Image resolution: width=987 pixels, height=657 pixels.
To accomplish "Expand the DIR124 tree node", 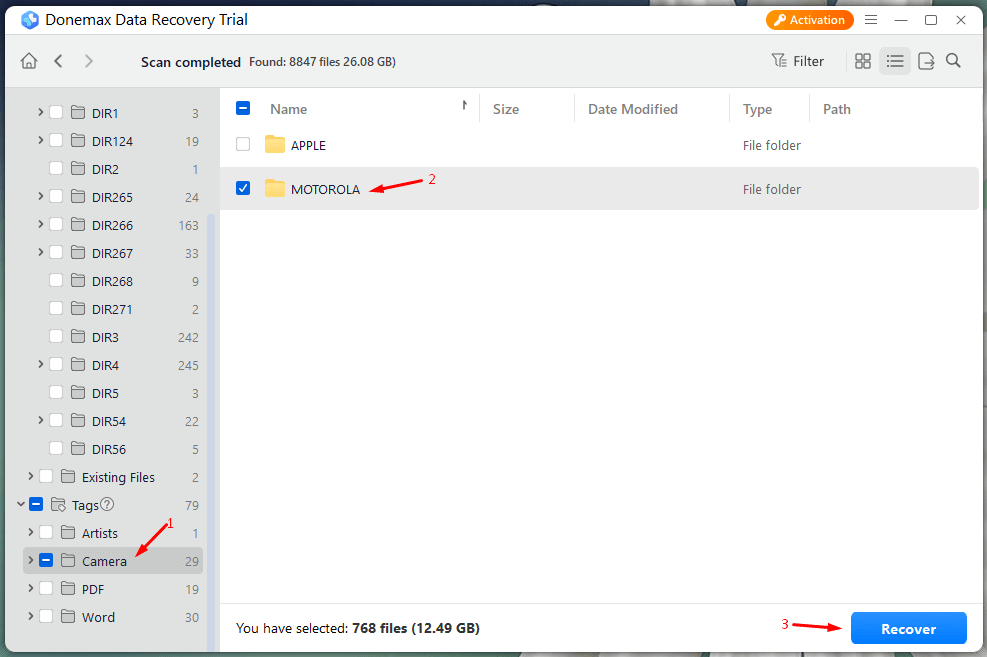I will (x=40, y=140).
